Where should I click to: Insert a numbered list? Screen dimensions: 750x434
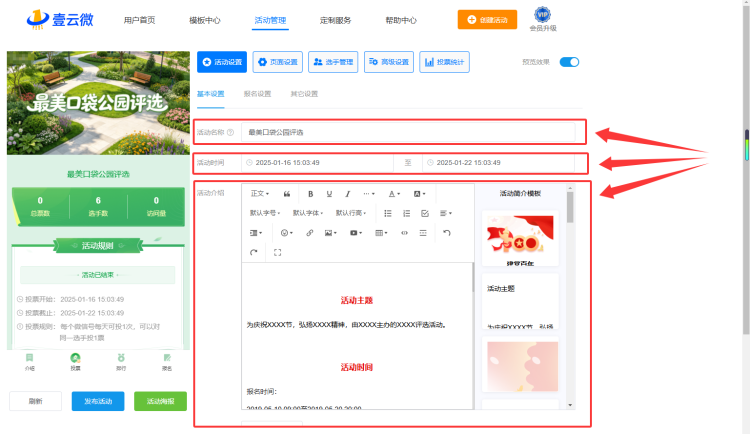coord(407,213)
